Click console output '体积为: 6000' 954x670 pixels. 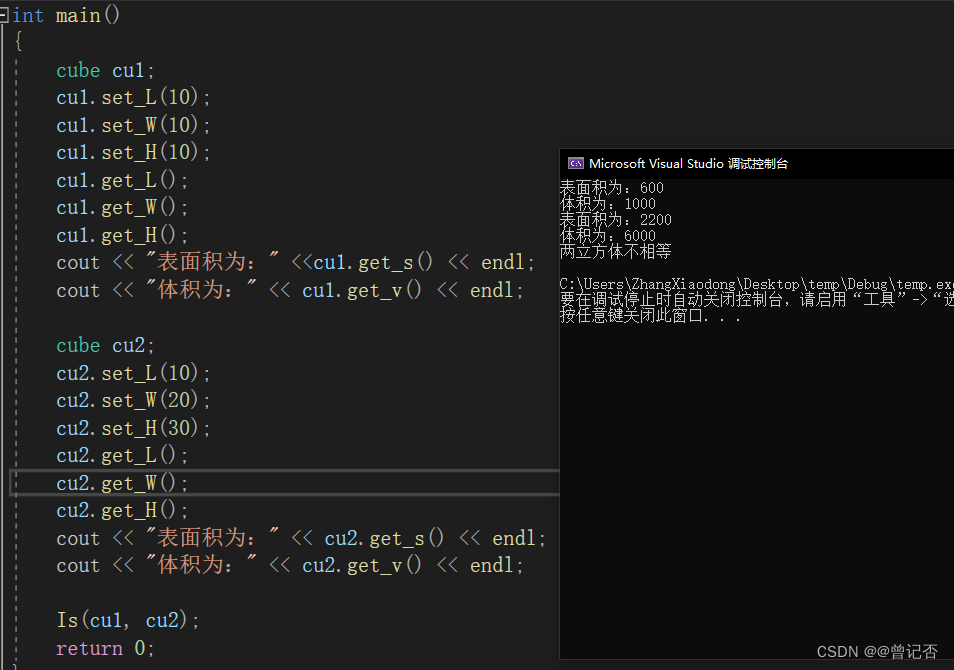(x=608, y=235)
